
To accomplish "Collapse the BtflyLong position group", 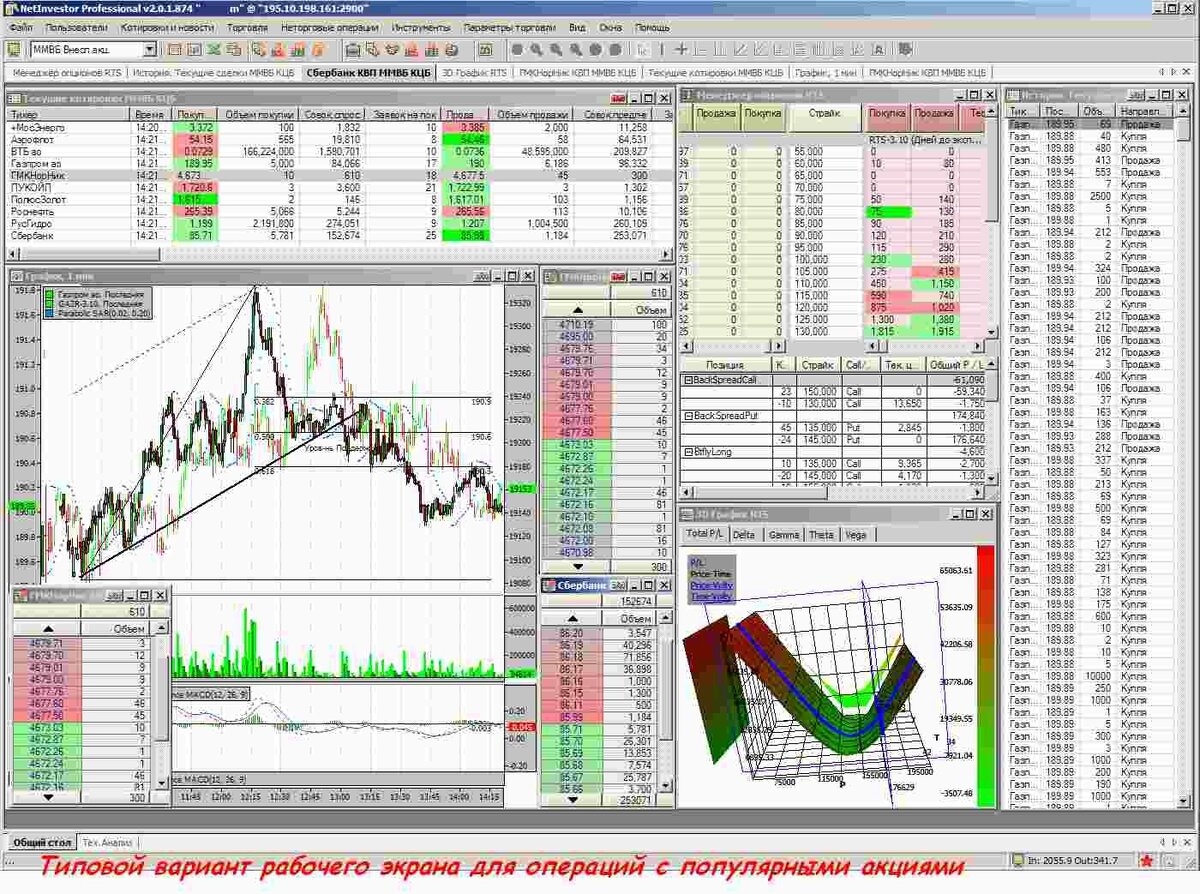I will pyautogui.click(x=688, y=451).
